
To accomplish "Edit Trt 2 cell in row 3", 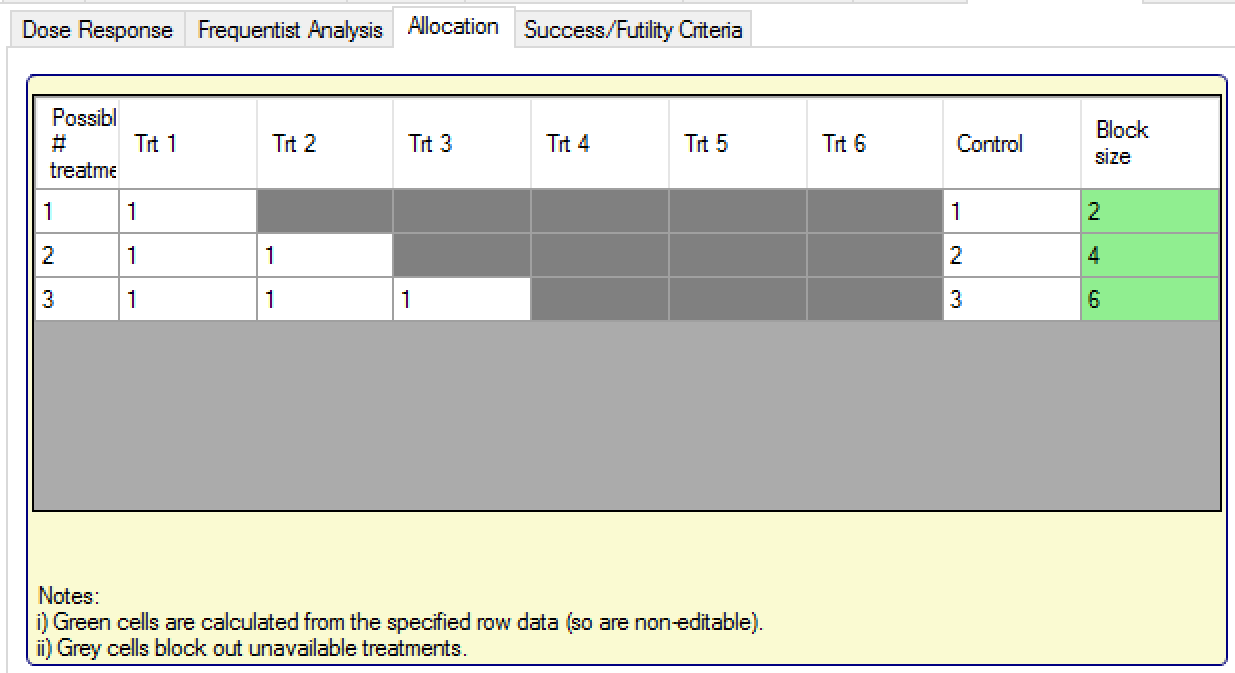I will coord(324,300).
